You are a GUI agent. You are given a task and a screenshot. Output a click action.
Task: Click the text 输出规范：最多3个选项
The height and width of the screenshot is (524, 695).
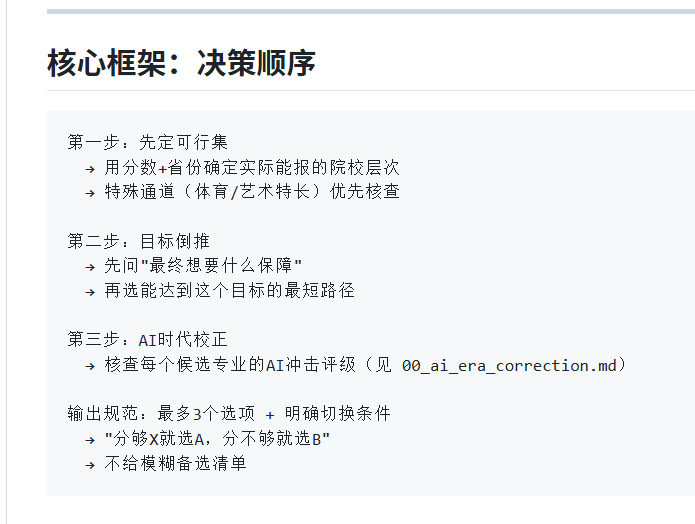click(x=160, y=414)
